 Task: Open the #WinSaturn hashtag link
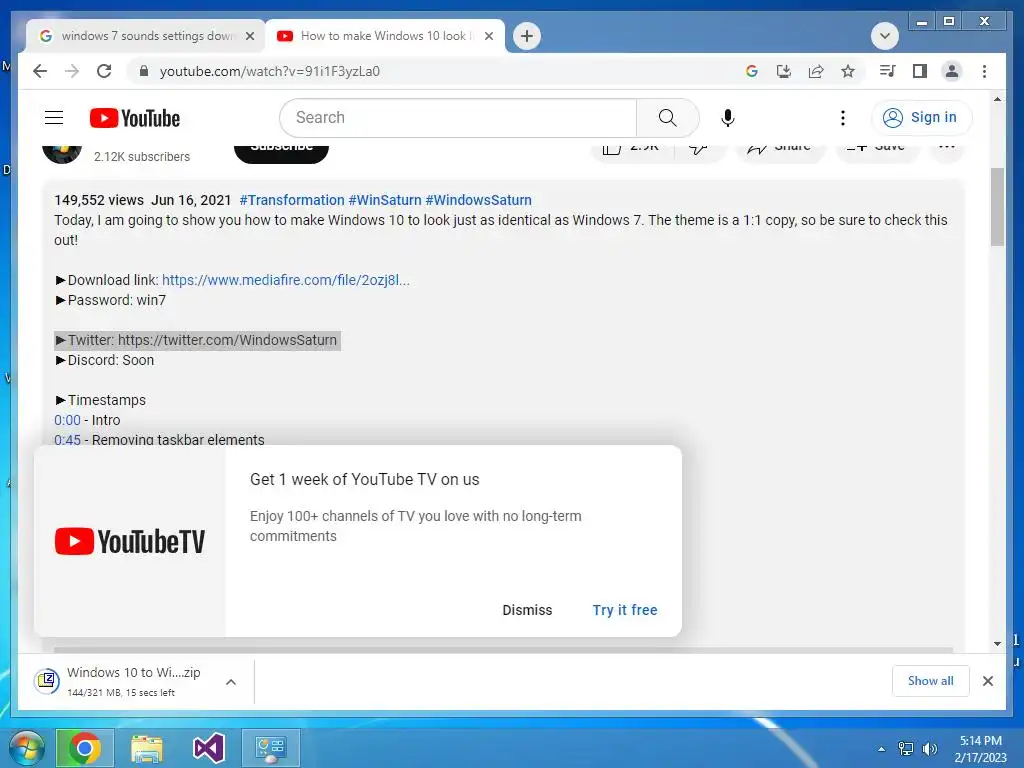(385, 200)
